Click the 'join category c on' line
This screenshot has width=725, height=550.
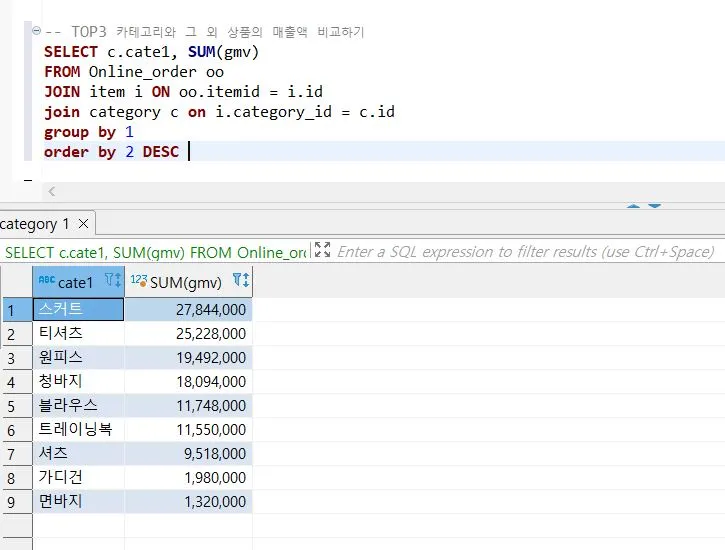(x=219, y=112)
